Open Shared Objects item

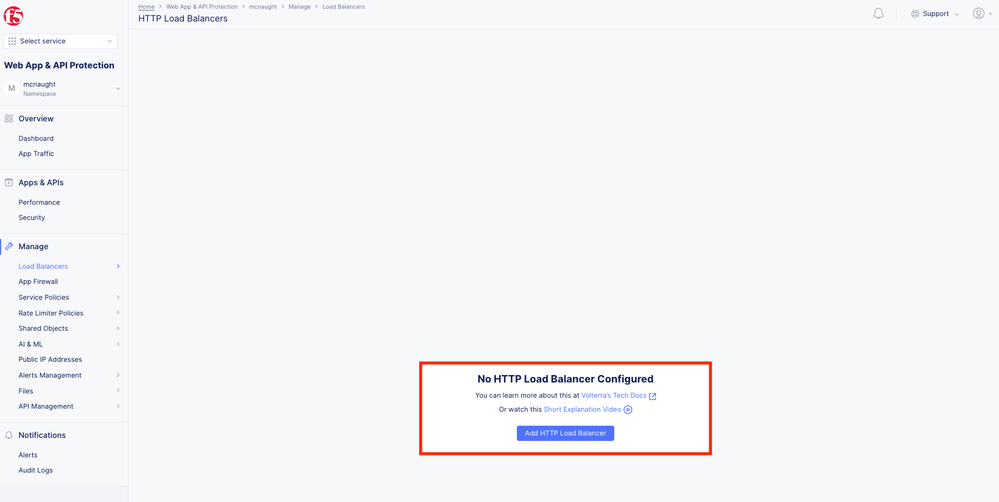tap(43, 329)
